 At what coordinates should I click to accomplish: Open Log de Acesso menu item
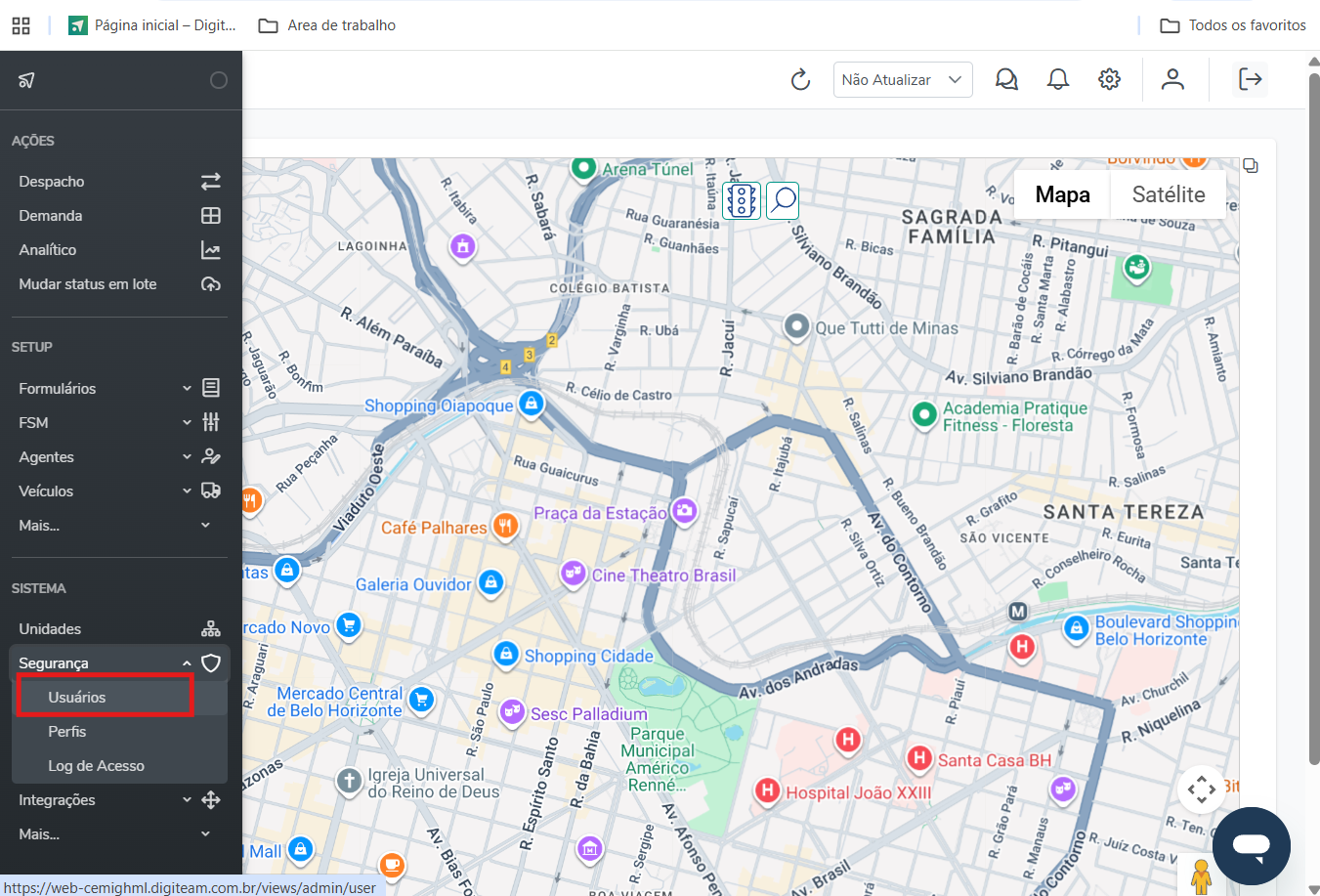click(x=96, y=766)
